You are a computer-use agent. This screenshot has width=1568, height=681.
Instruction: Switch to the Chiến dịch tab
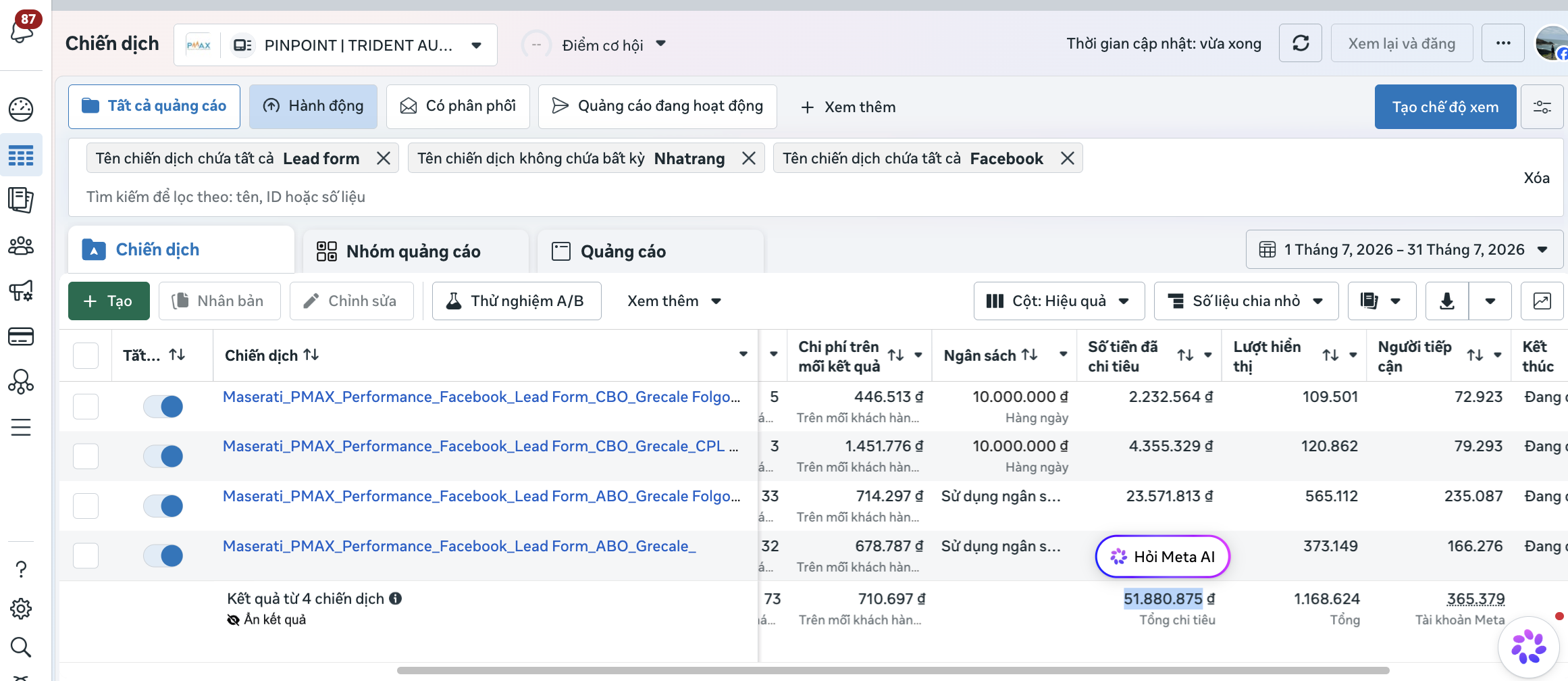coord(181,249)
